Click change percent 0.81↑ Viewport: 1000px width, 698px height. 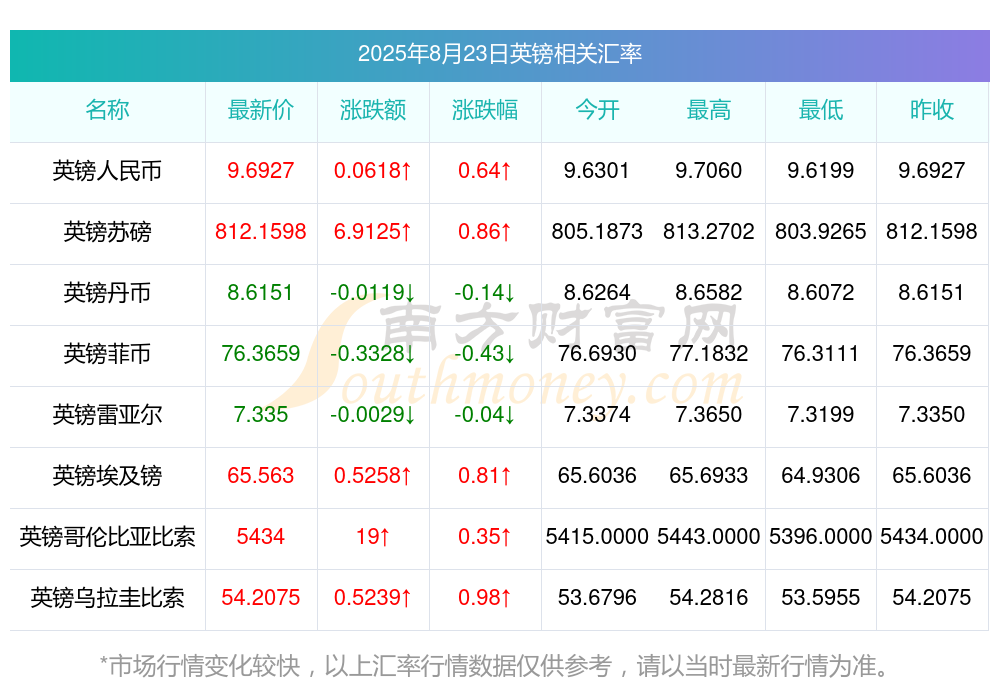(485, 476)
